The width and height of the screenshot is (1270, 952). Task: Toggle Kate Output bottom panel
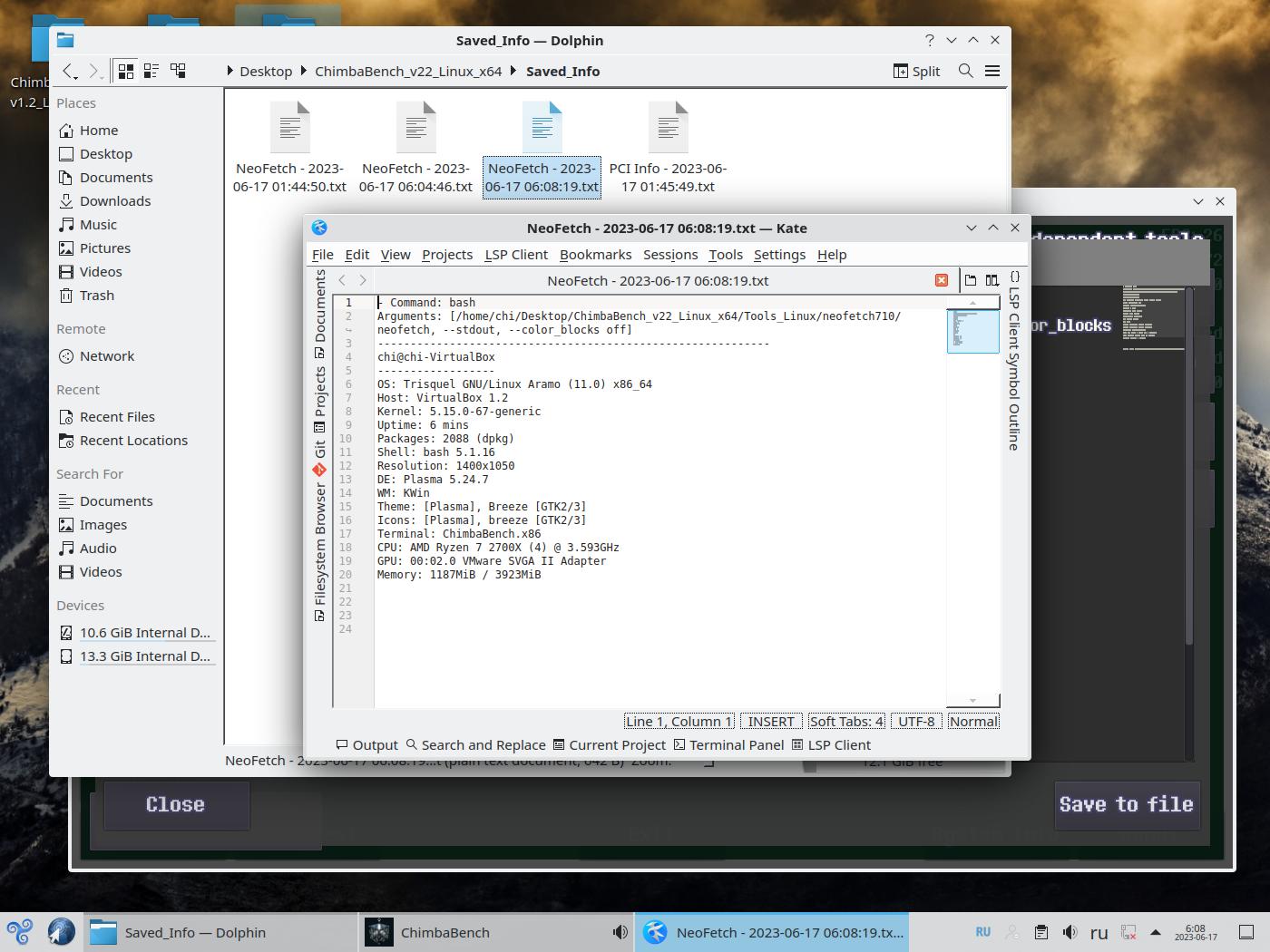[366, 745]
